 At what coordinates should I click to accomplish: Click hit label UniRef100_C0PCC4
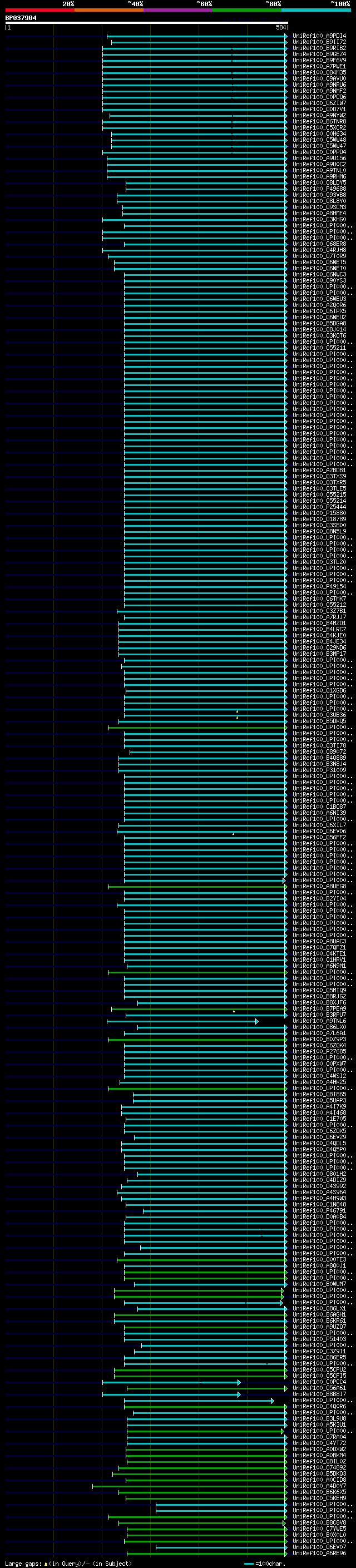[319, 1382]
